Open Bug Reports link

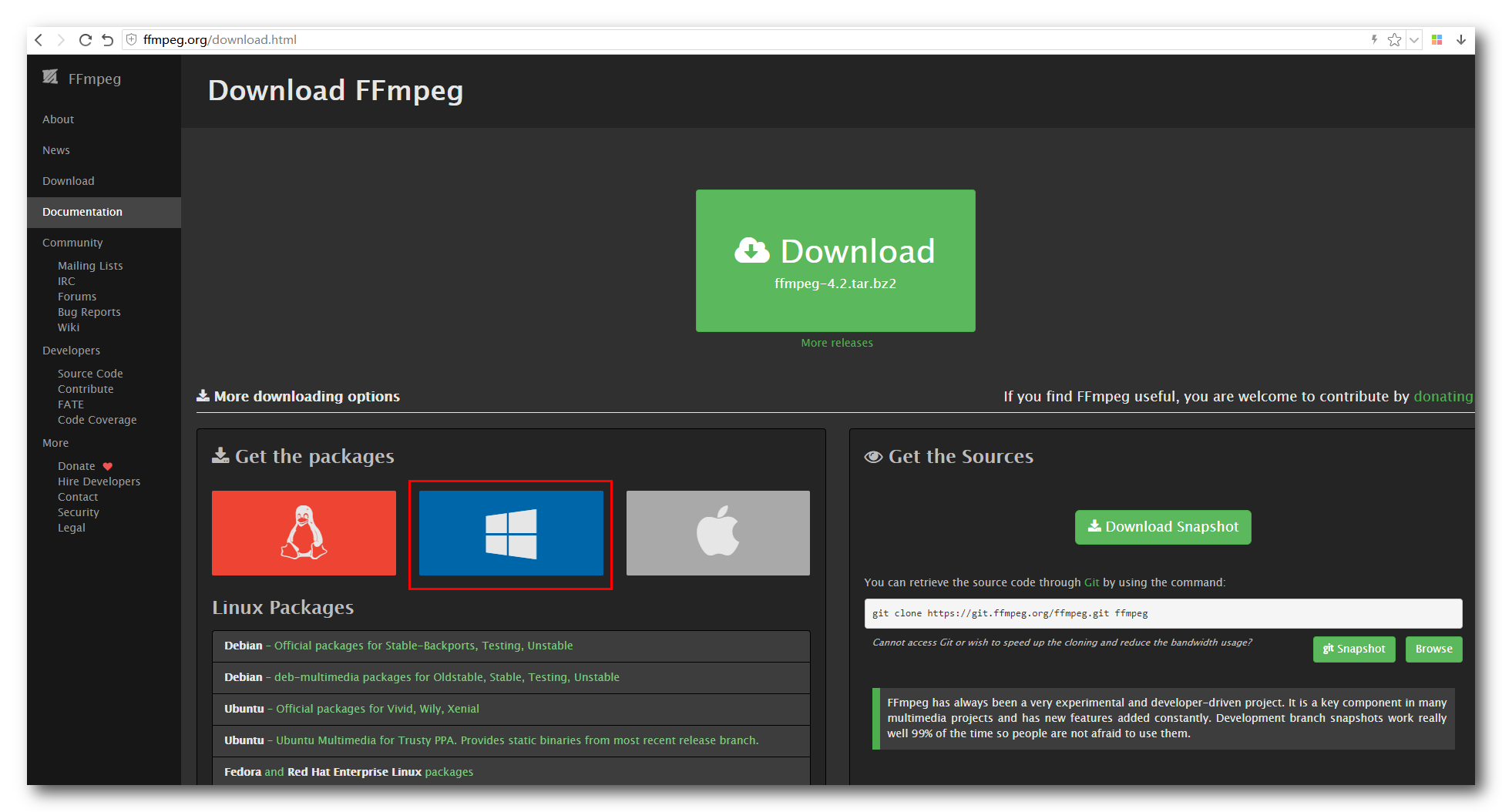click(89, 312)
